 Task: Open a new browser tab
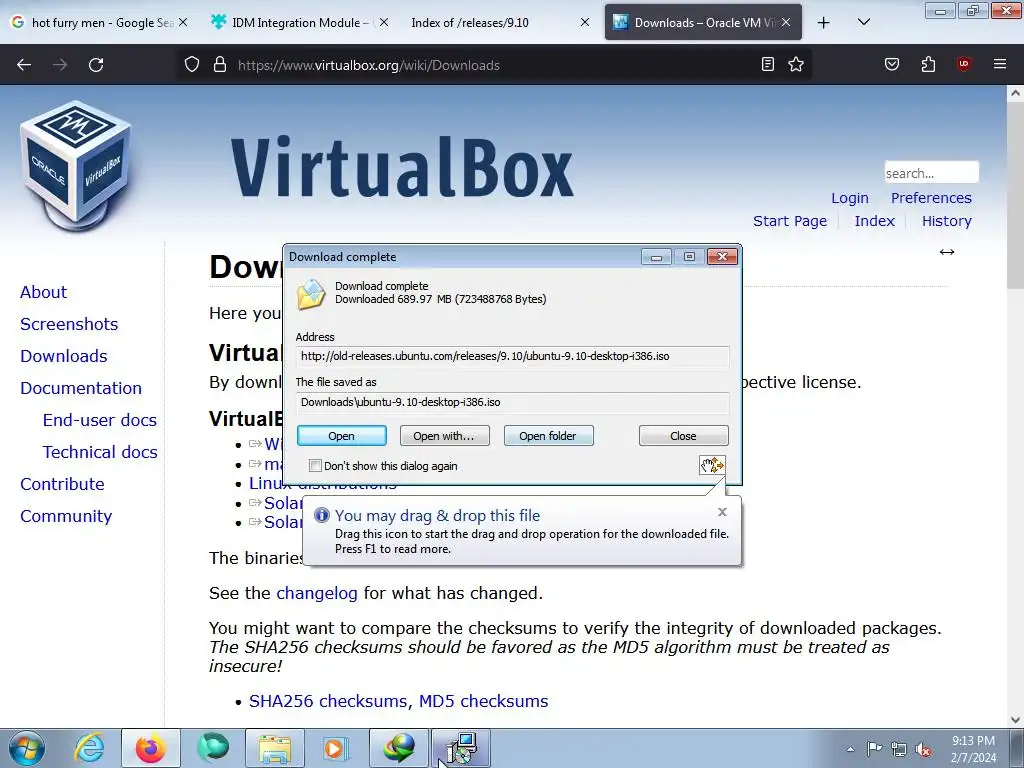[824, 23]
